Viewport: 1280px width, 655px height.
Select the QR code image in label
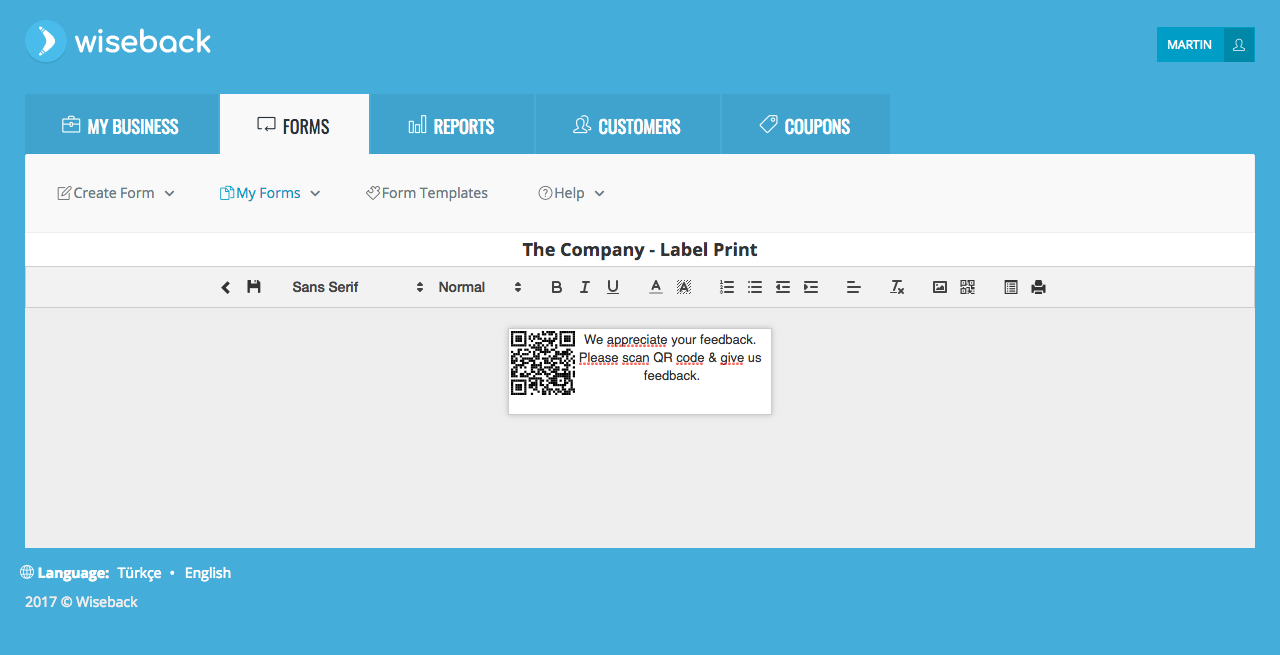pyautogui.click(x=543, y=363)
